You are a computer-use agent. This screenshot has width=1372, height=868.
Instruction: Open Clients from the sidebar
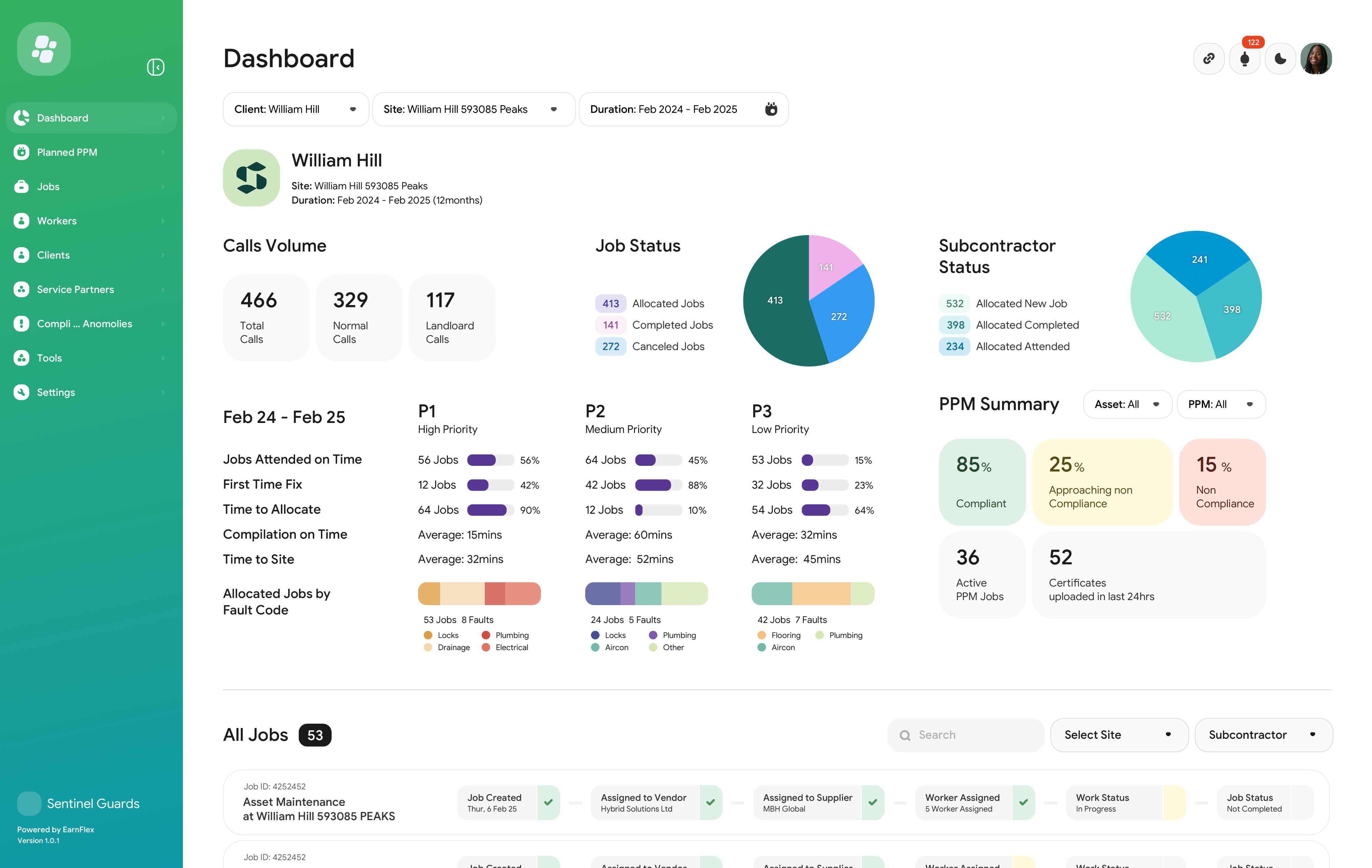[91, 255]
